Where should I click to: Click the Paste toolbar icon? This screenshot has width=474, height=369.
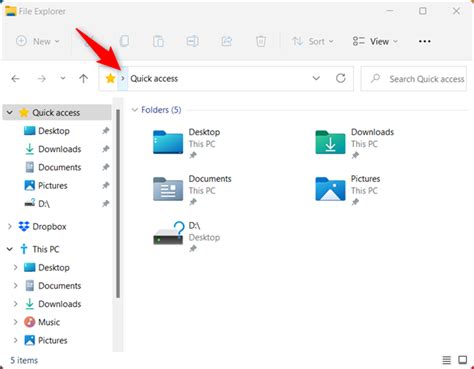click(158, 41)
